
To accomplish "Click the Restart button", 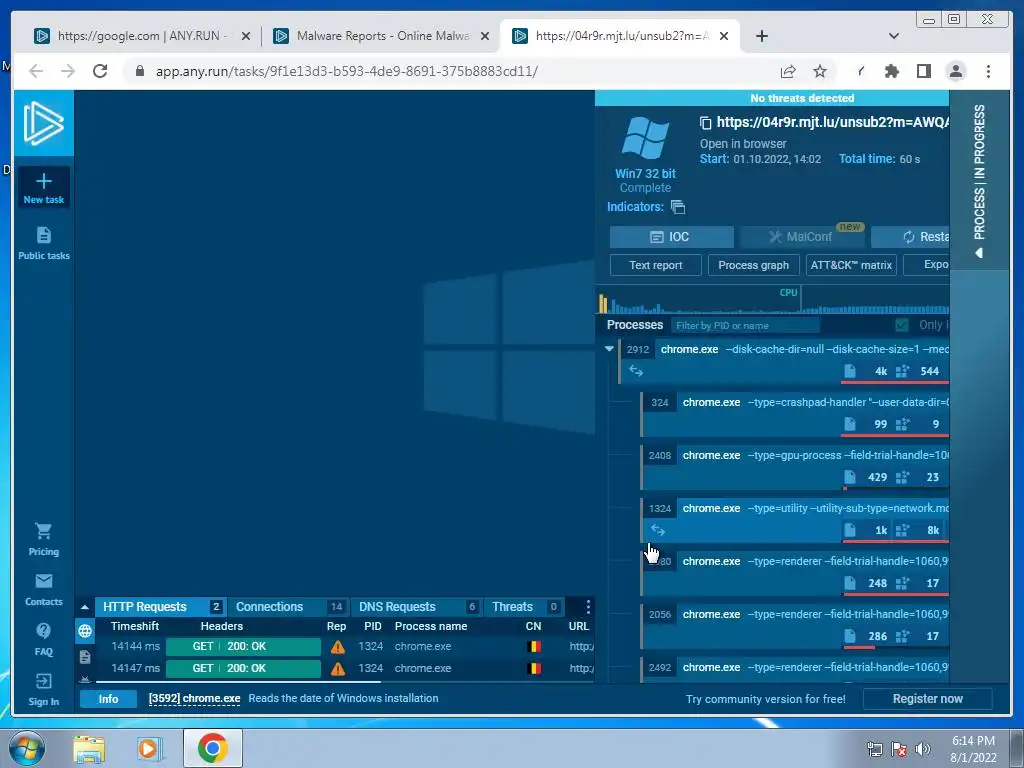I will point(910,237).
